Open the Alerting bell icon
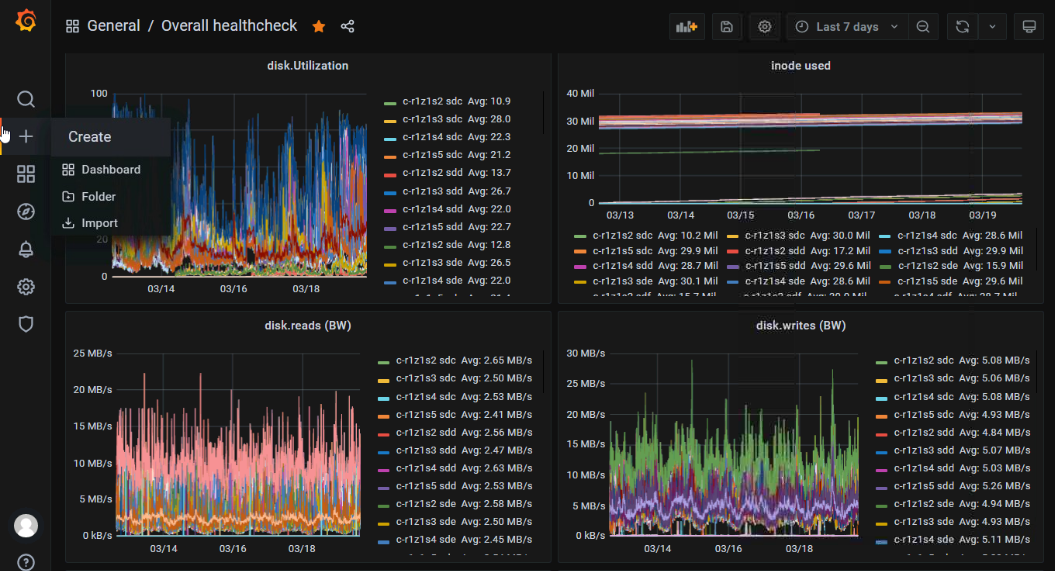This screenshot has width=1055, height=571. click(x=26, y=250)
